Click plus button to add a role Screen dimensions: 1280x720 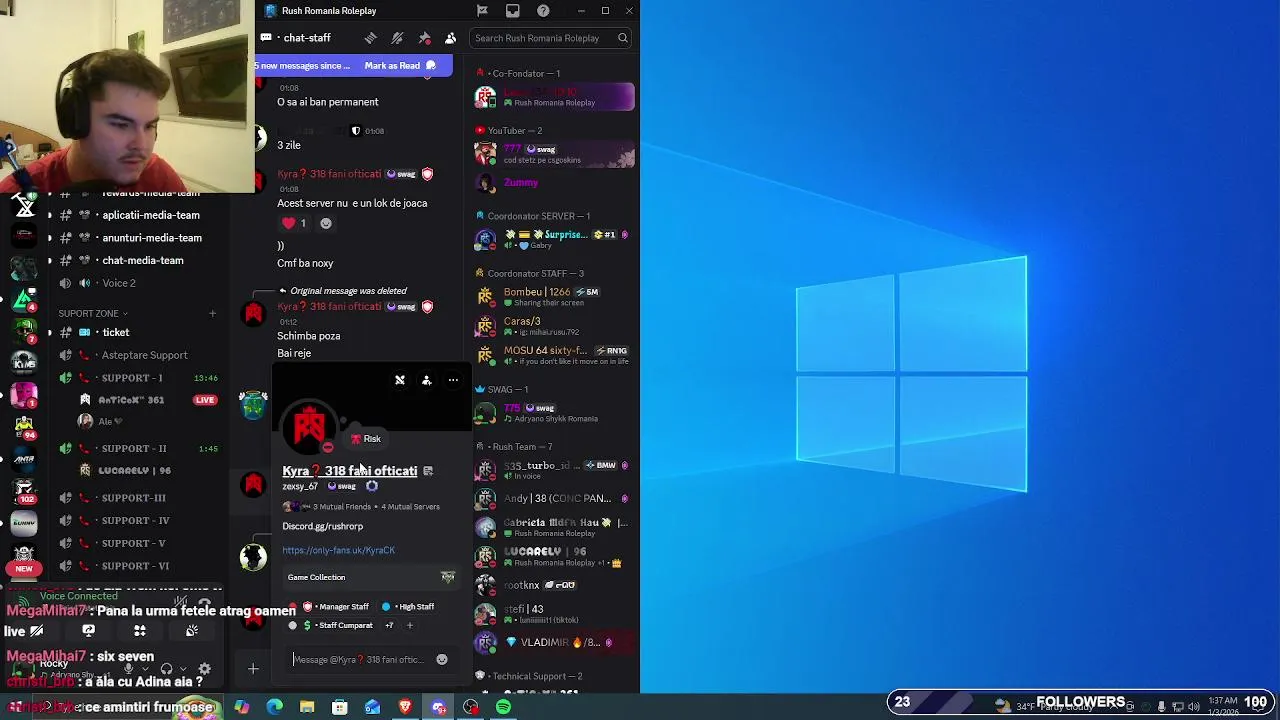tap(409, 626)
